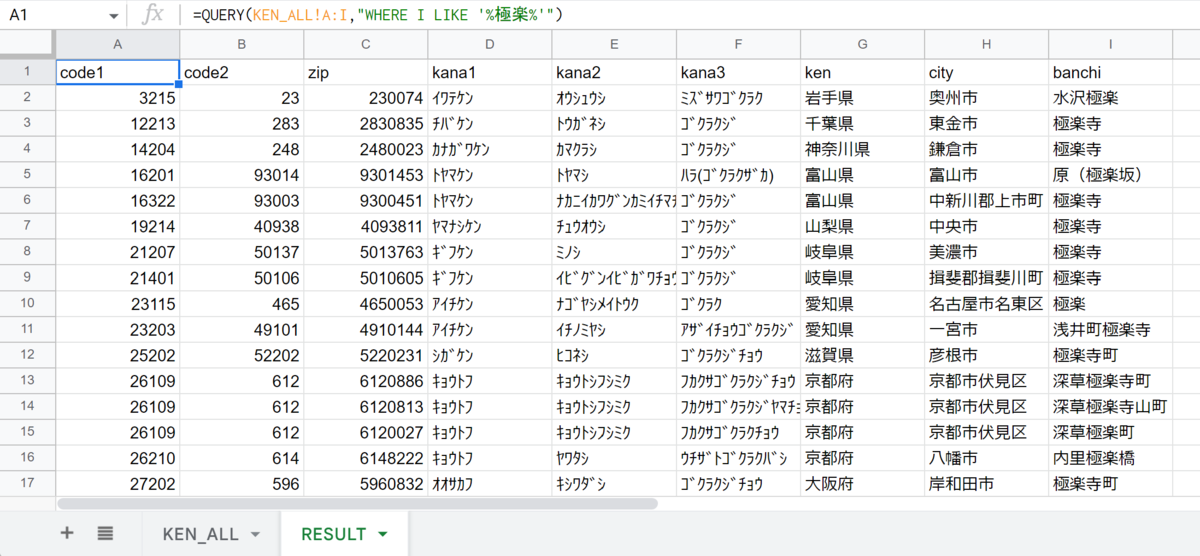Click the イチノミヤシ cell
Image resolution: width=1200 pixels, height=556 pixels.
point(614,329)
